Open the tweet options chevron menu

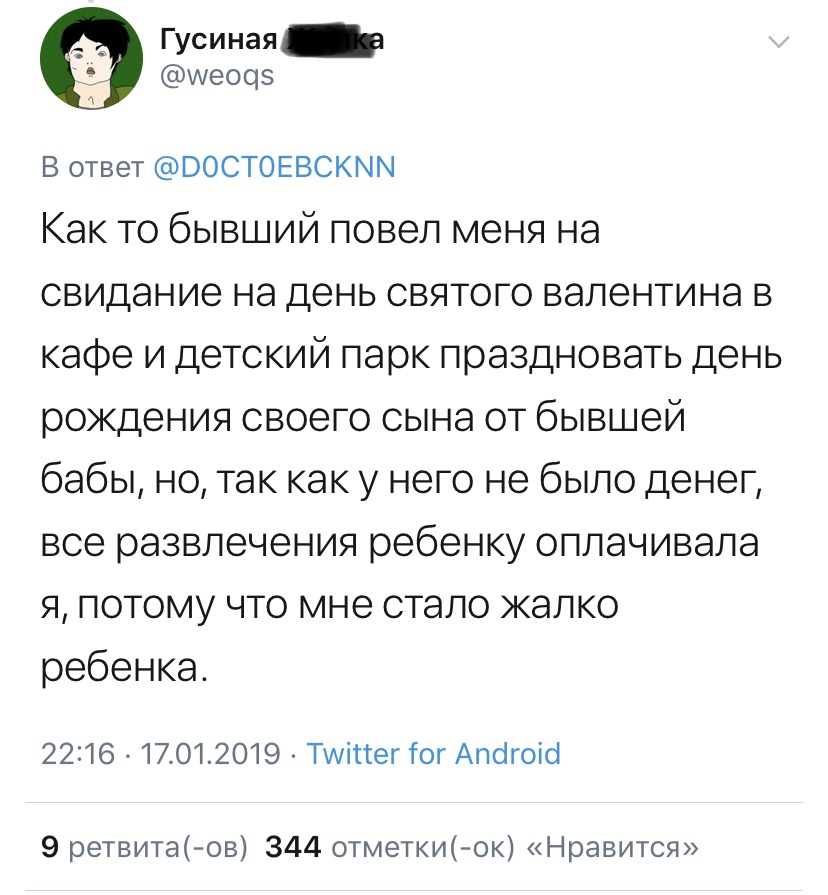[x=779, y=42]
